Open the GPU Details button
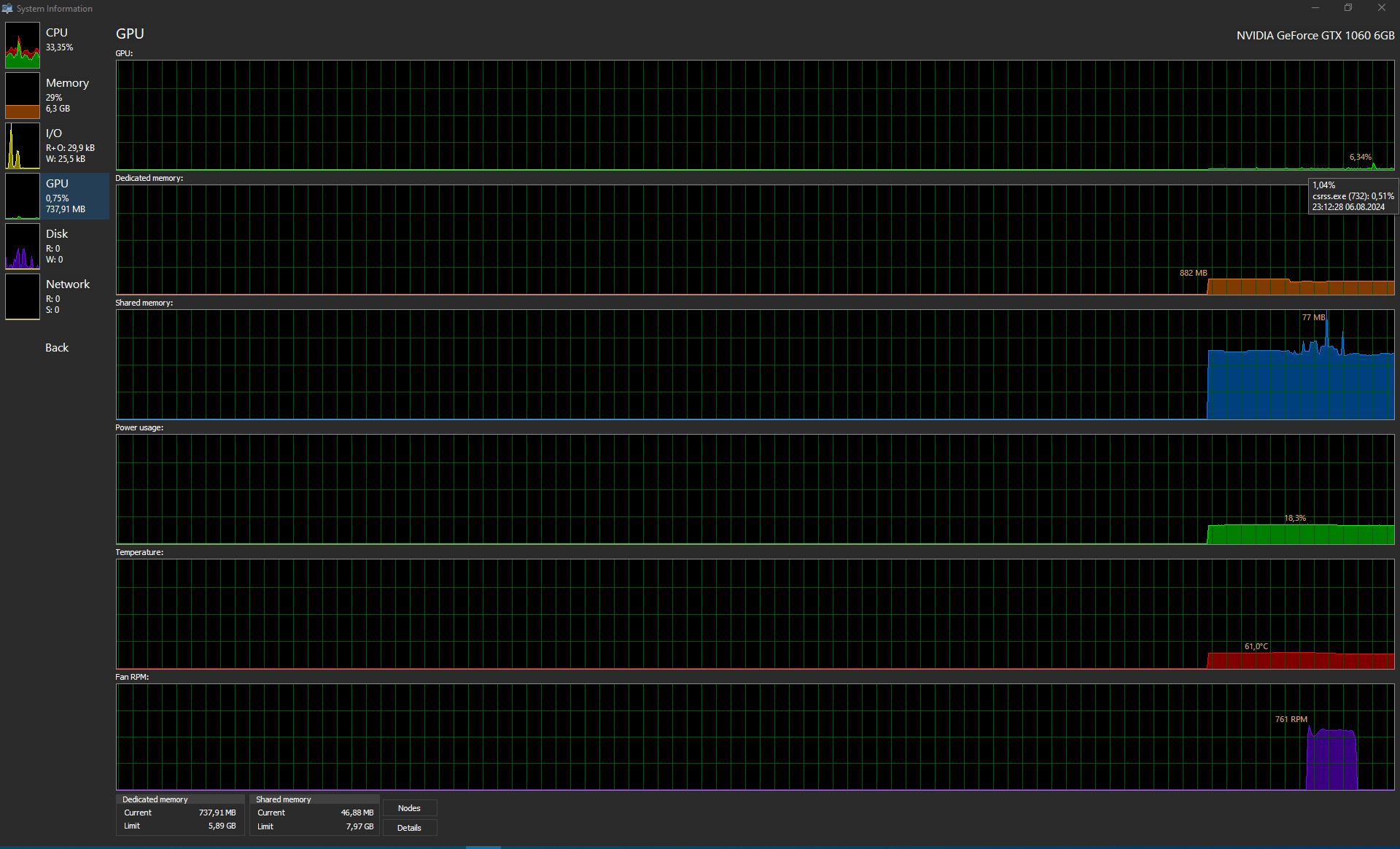The image size is (1400, 849). tap(409, 828)
